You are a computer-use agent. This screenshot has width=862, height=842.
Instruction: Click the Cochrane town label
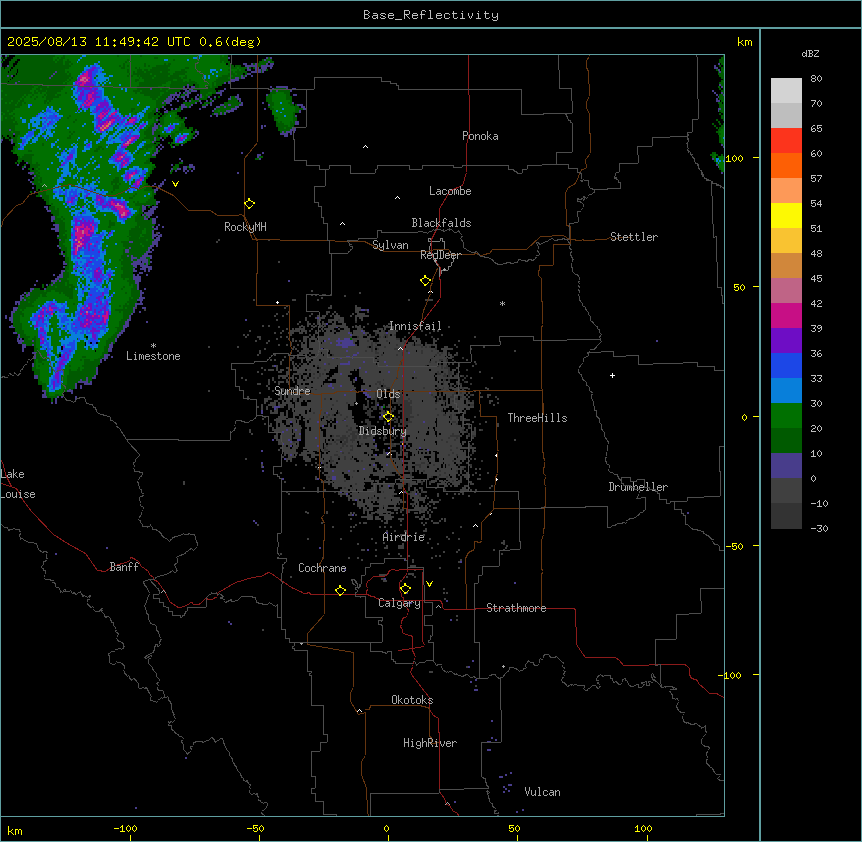tap(322, 568)
